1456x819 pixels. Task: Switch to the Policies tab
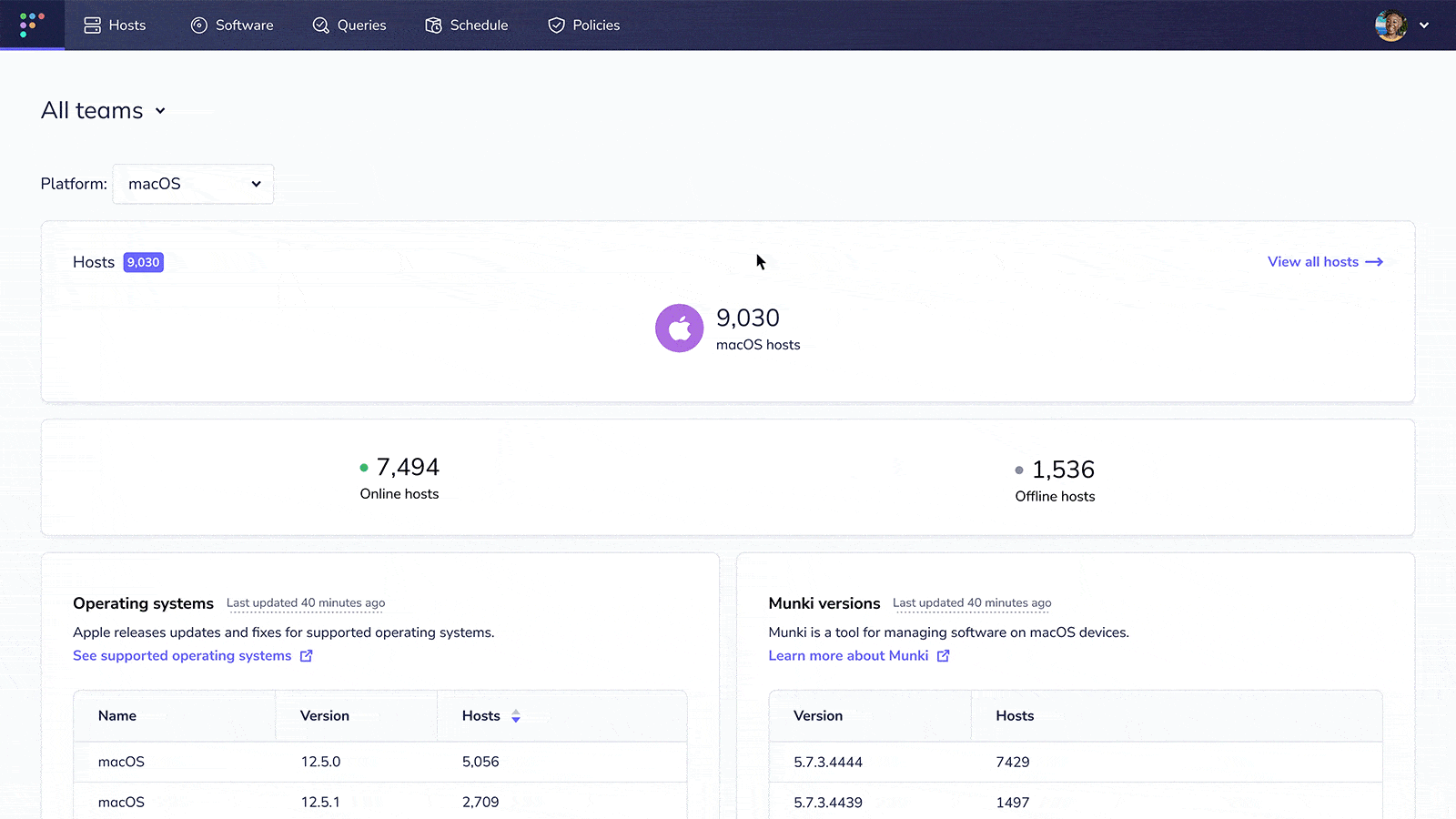pos(584,25)
